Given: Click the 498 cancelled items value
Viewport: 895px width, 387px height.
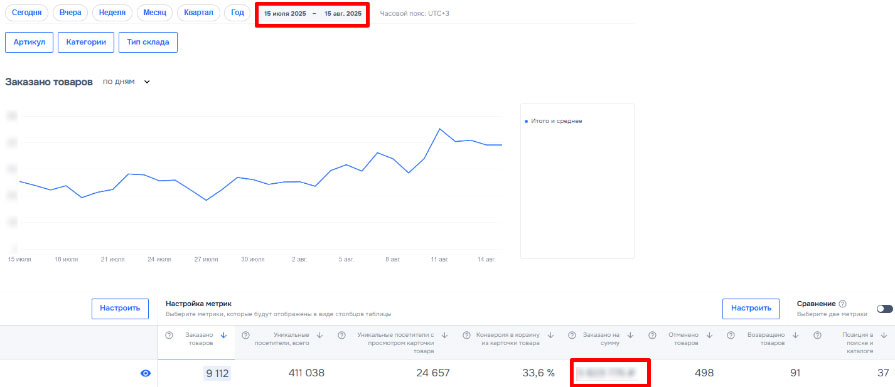Looking at the screenshot, I should pyautogui.click(x=704, y=373).
